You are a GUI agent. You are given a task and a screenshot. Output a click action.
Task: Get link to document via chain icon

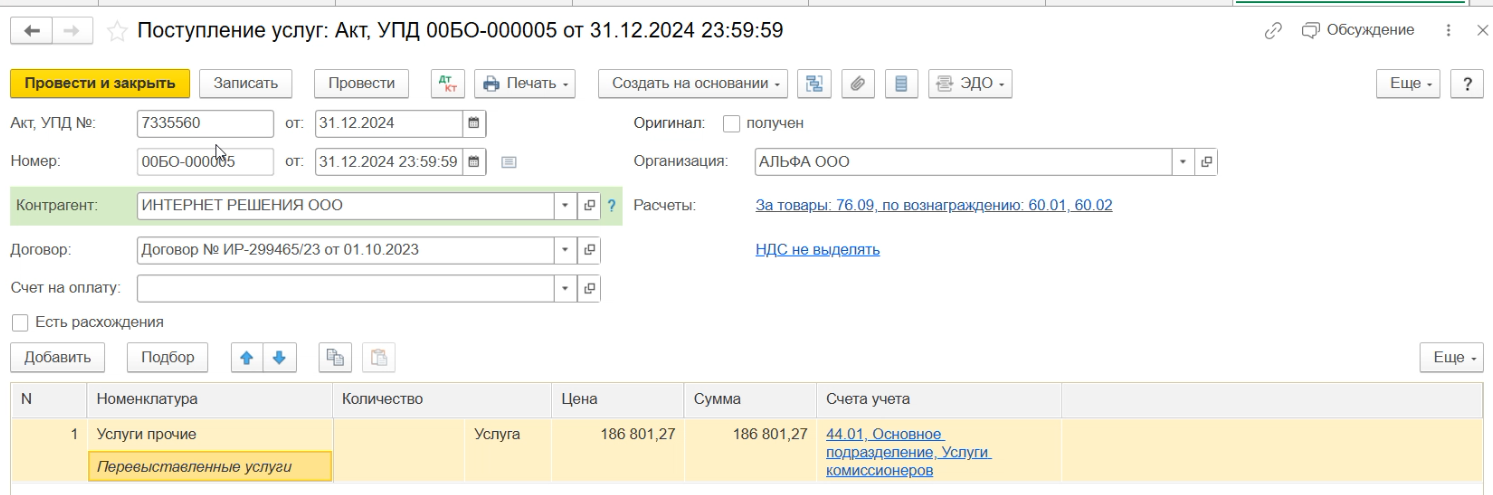(1273, 31)
